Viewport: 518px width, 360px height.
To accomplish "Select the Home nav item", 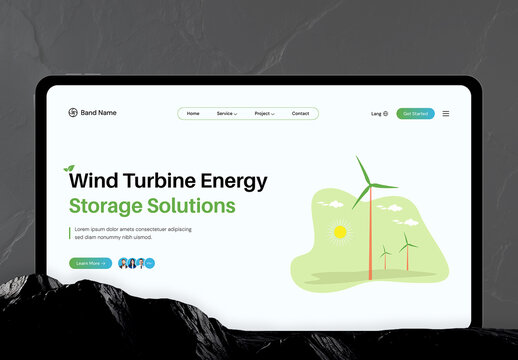I will 193,113.
